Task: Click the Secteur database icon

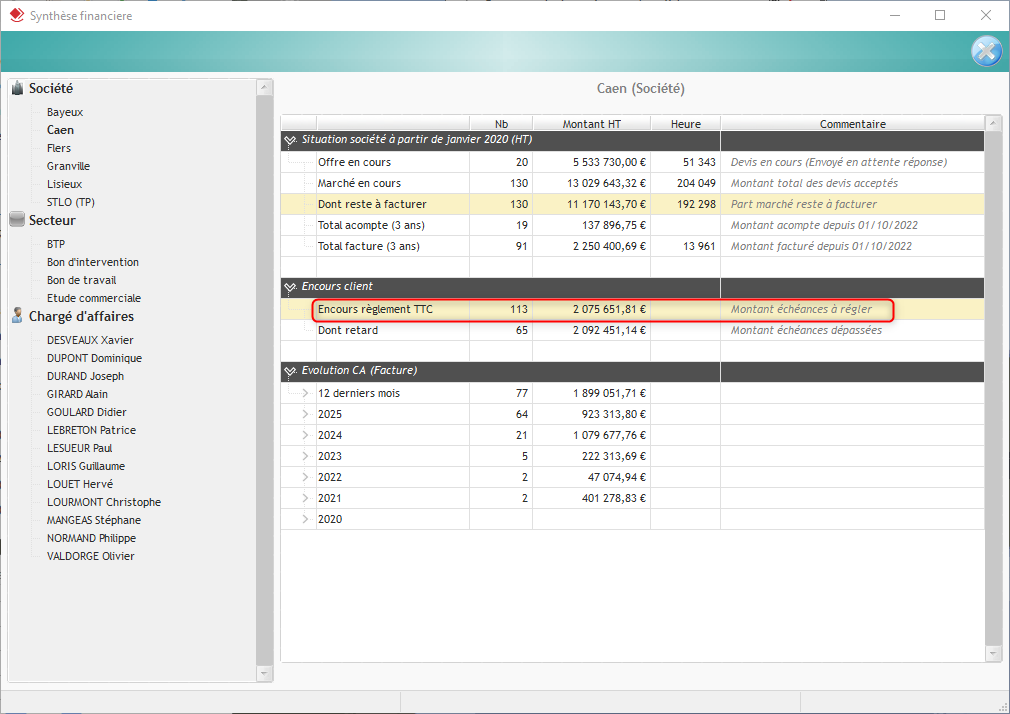Action: (17, 221)
